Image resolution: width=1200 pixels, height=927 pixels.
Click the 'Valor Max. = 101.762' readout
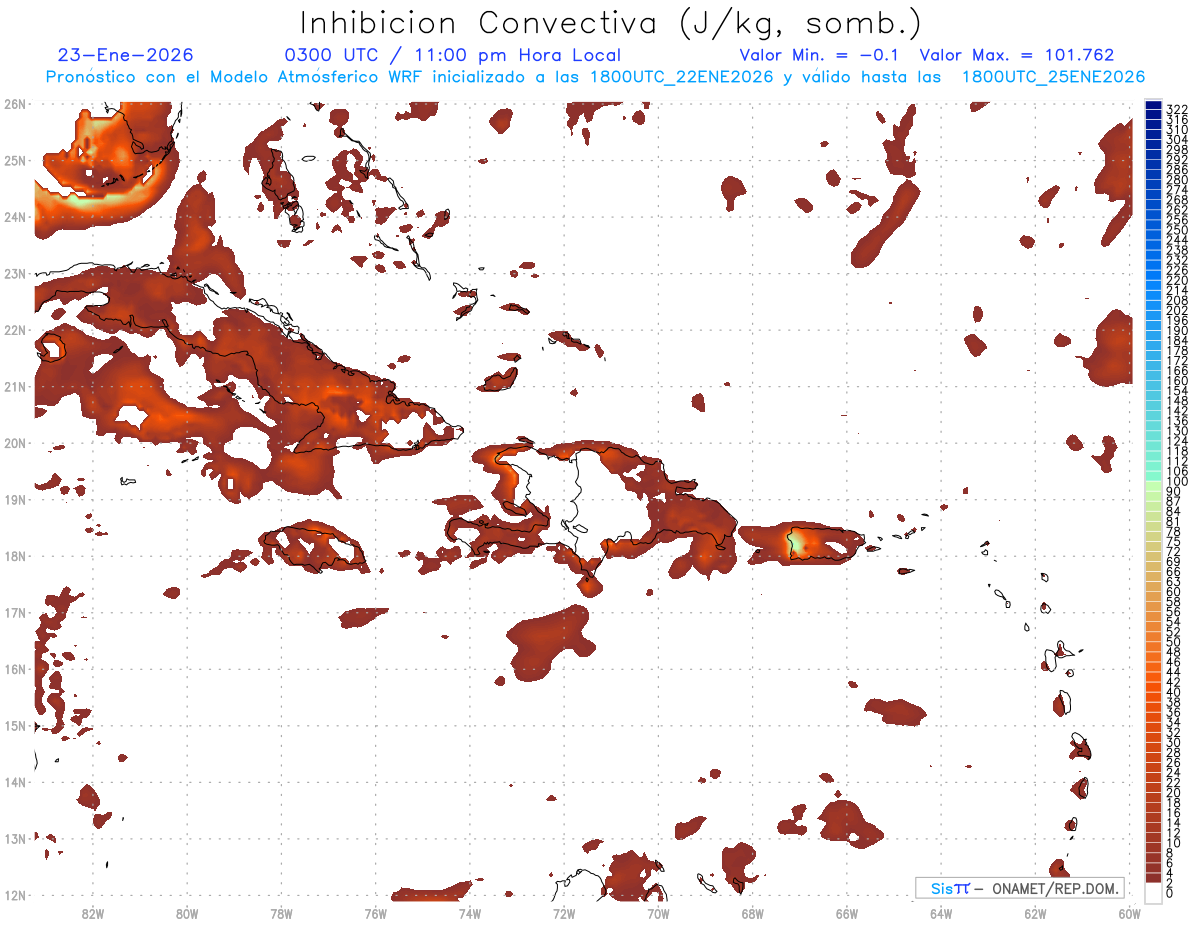pyautogui.click(x=1016, y=56)
